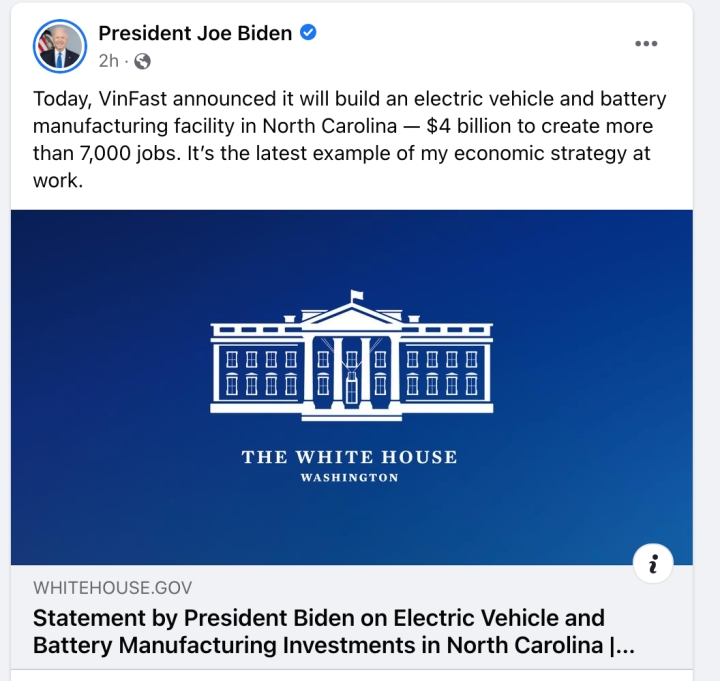Click the WASHINGTON caption in preview
The height and width of the screenshot is (681, 720).
(x=349, y=478)
